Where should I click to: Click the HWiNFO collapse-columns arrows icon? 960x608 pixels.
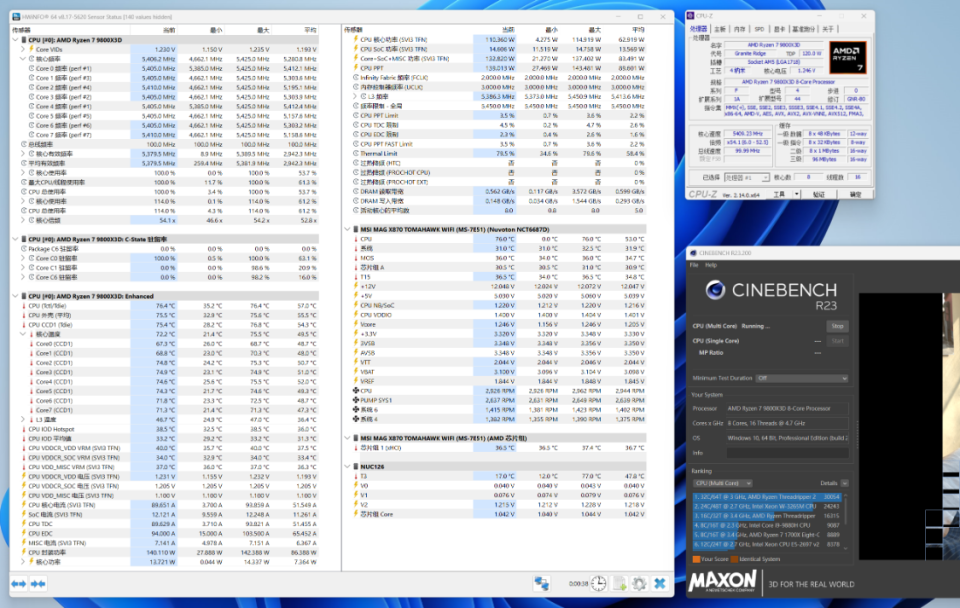[x=38, y=584]
